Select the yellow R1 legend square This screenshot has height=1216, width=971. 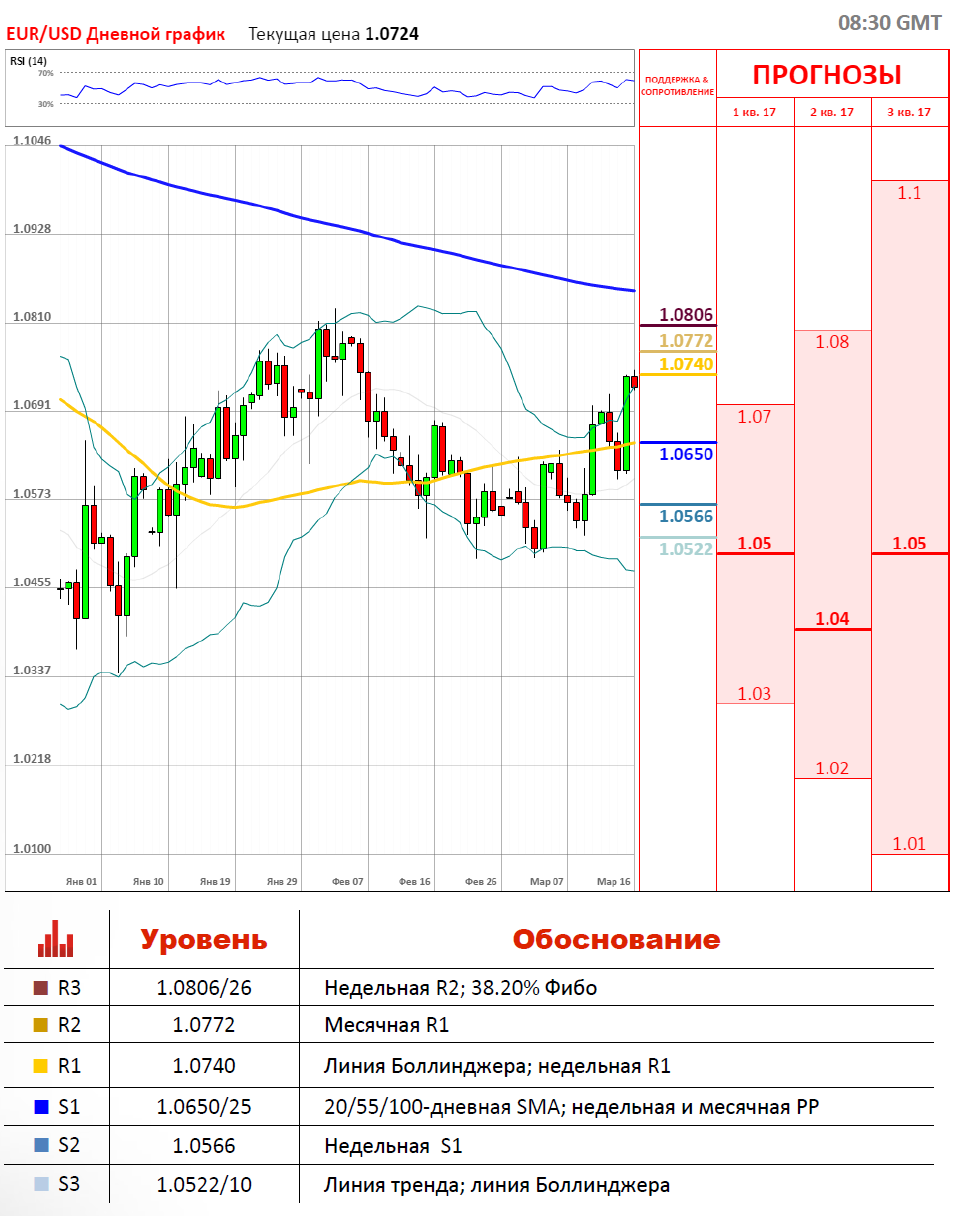41,1067
